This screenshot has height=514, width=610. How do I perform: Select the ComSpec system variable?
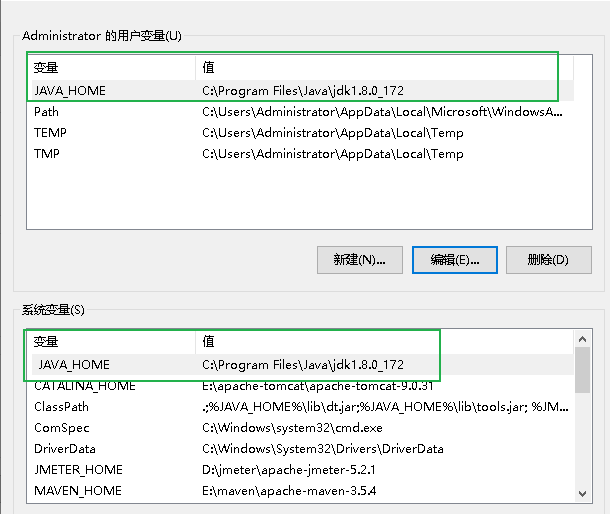click(302, 428)
